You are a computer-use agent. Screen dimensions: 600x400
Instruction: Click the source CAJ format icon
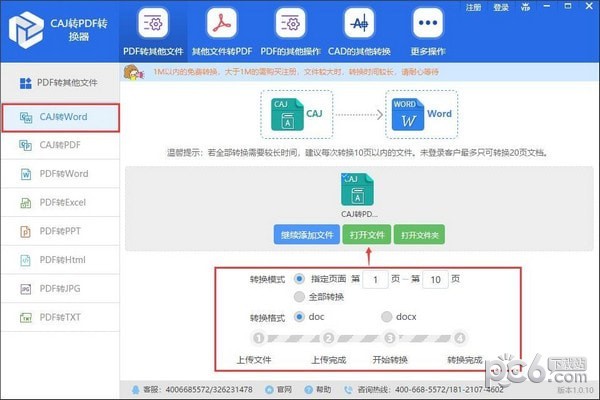coord(287,114)
